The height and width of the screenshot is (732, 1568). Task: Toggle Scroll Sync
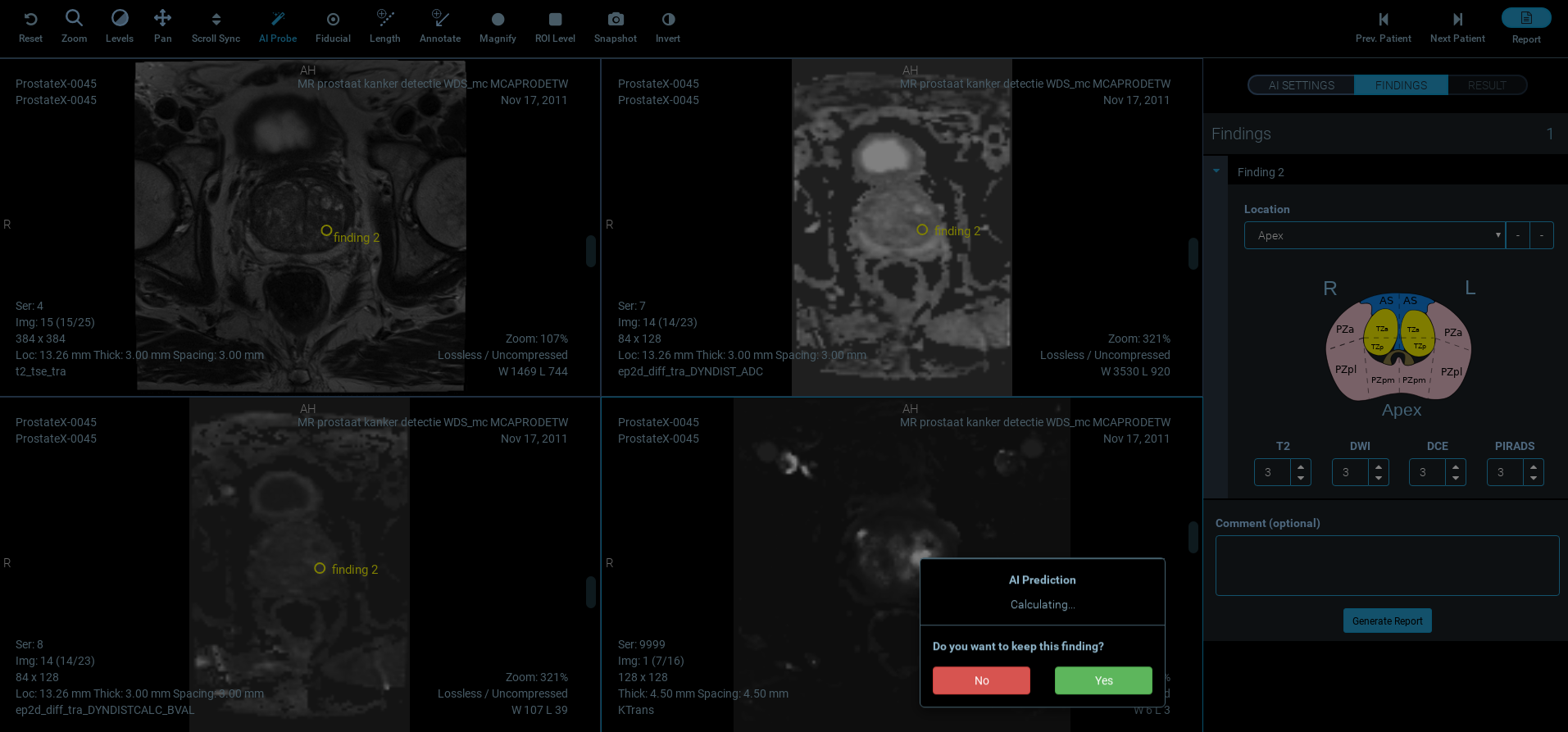[216, 20]
